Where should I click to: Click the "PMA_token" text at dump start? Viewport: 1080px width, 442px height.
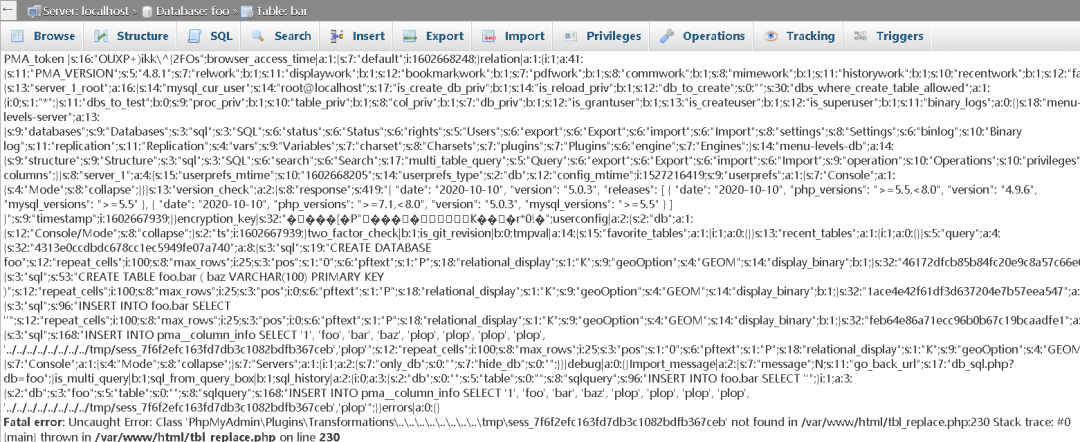pos(34,58)
